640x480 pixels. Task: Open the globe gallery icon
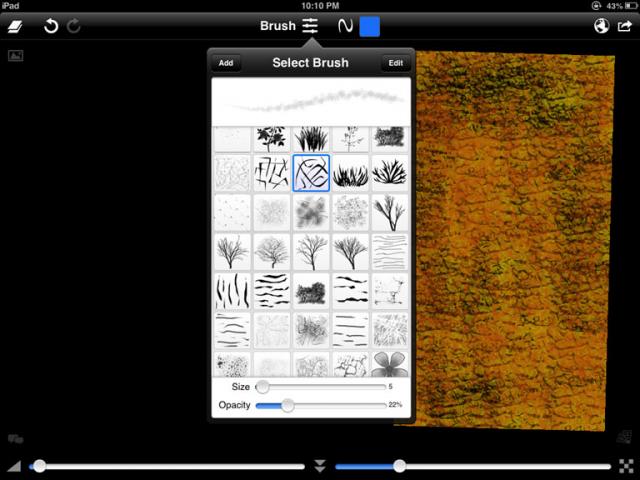point(601,26)
